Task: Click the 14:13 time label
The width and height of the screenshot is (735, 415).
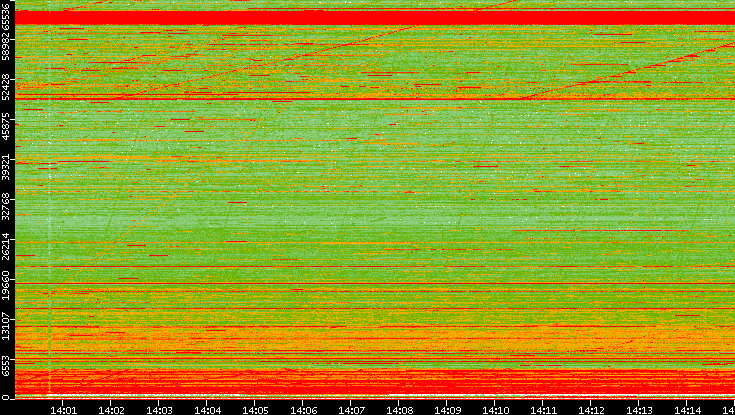Action: pos(639,410)
